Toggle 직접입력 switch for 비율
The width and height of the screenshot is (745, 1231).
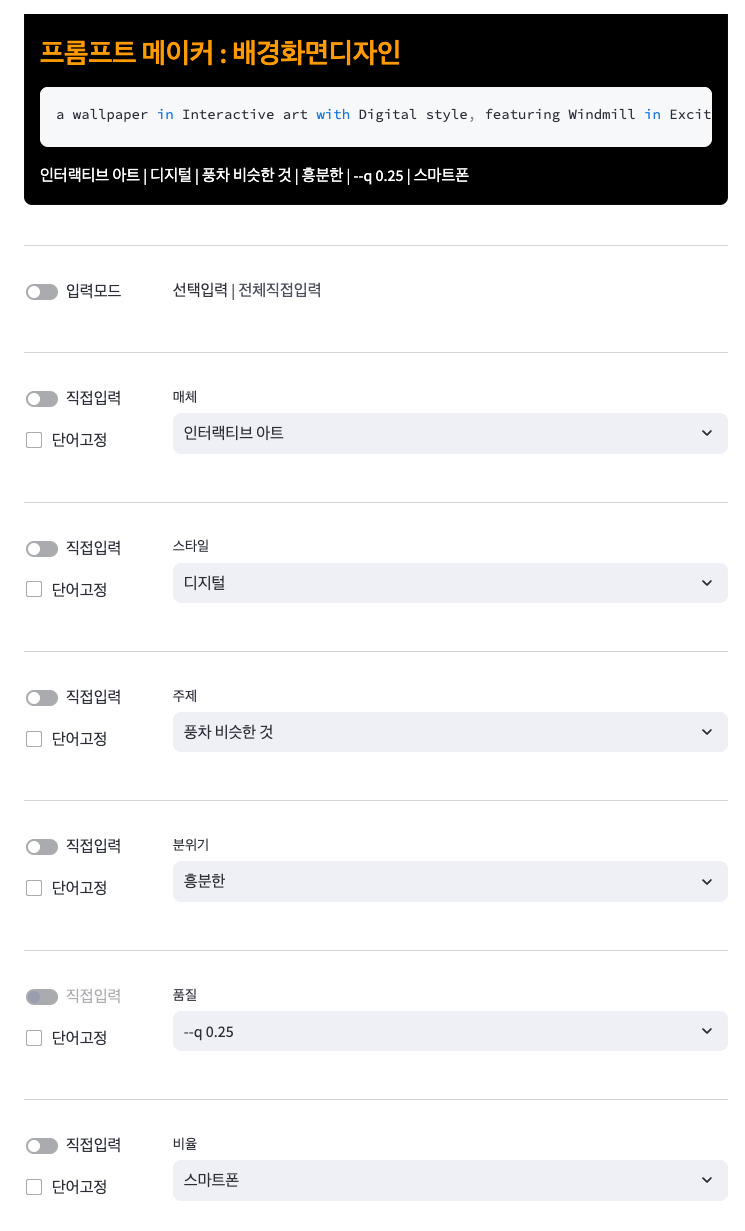point(42,1146)
